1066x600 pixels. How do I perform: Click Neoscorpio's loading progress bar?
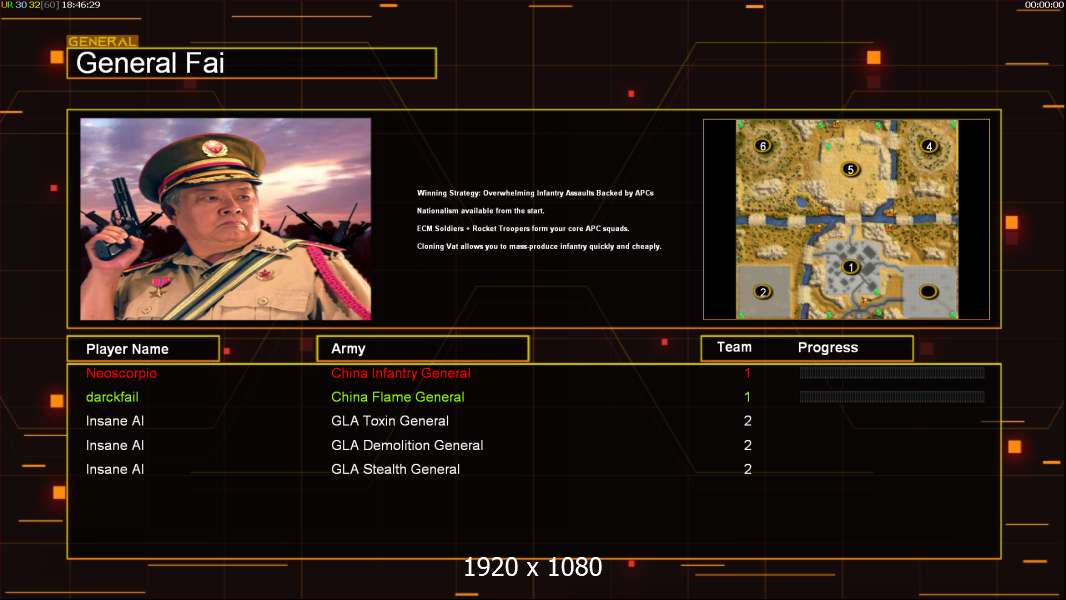click(x=892, y=372)
